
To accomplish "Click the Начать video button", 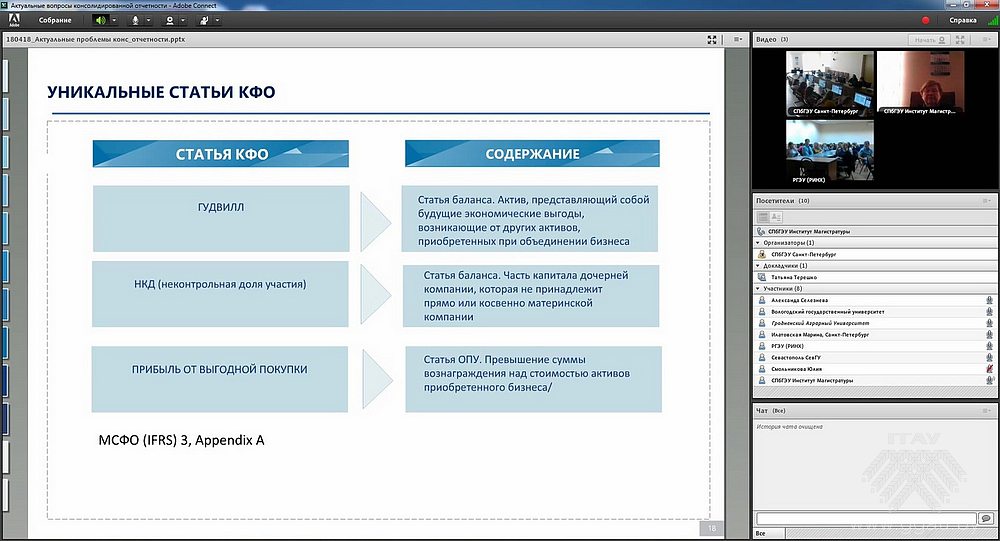I will pos(929,40).
